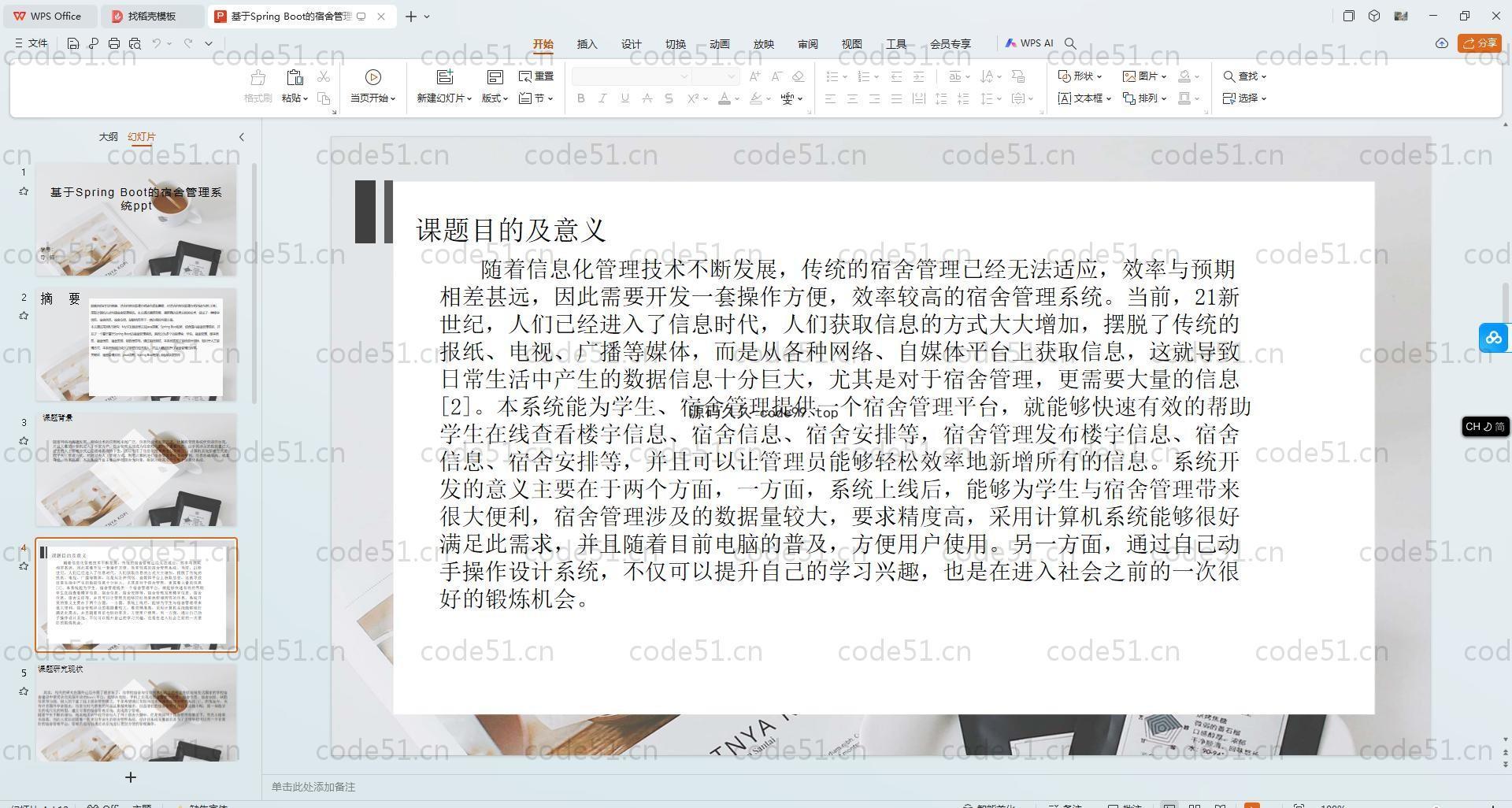1512x808 pixels.
Task: Open the Design (设计) ribbon tab
Action: (x=632, y=44)
